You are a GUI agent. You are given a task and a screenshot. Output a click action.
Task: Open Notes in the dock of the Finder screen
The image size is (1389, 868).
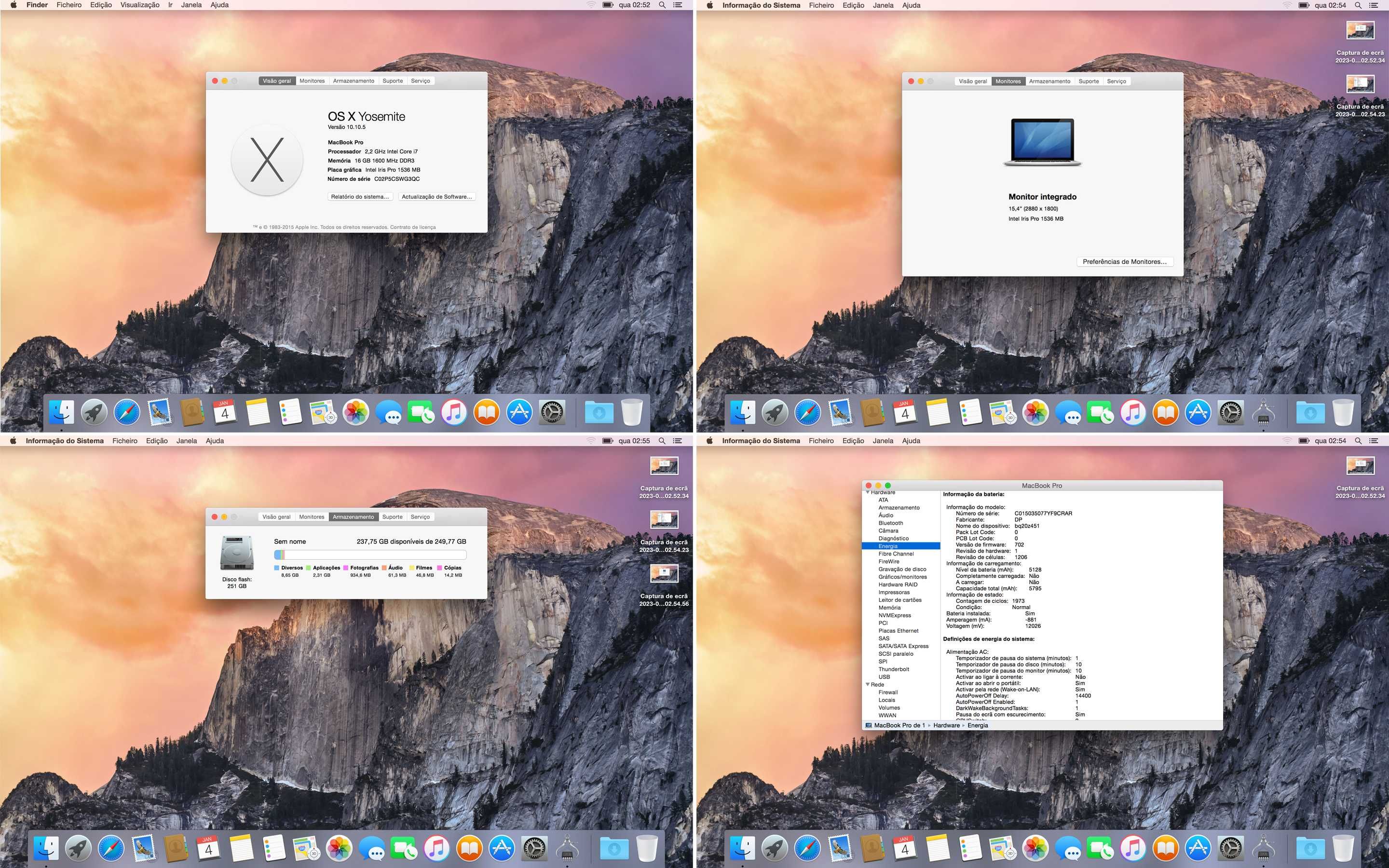[x=258, y=412]
